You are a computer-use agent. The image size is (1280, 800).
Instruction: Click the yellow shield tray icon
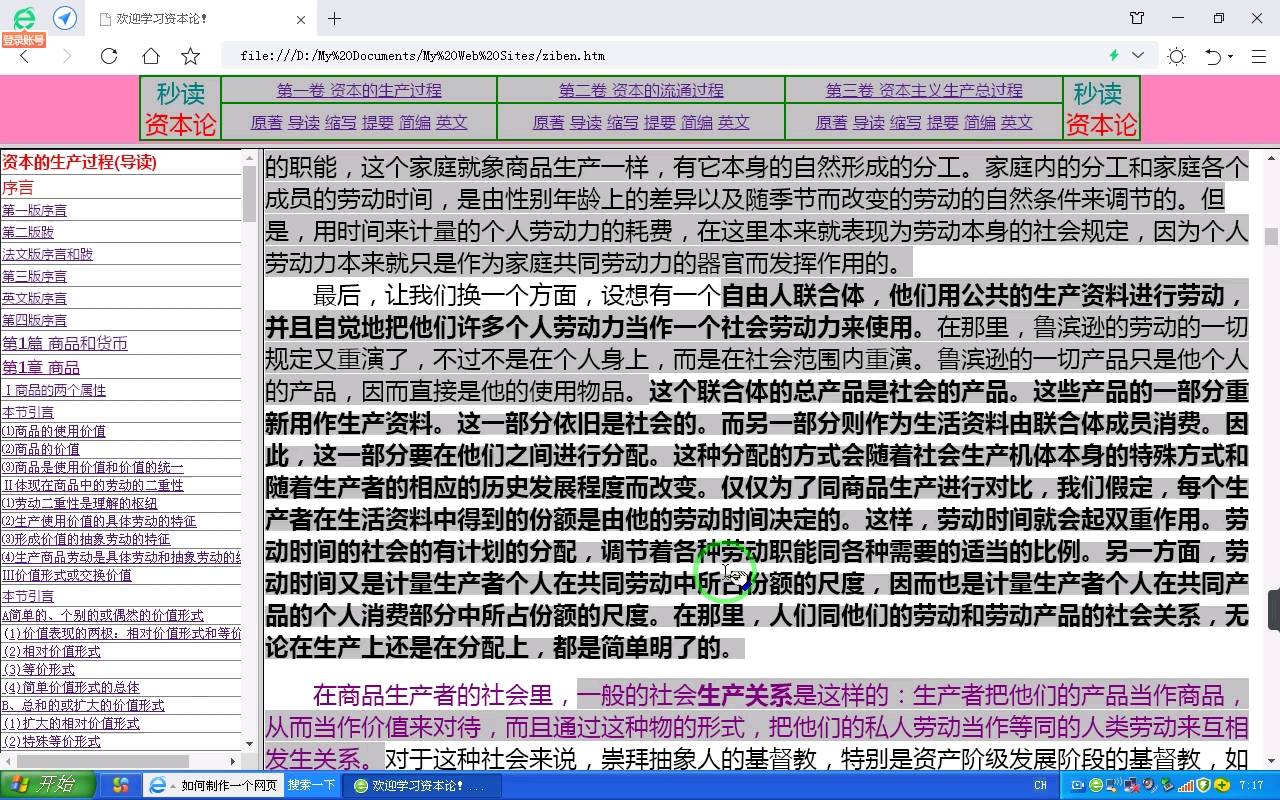1205,786
